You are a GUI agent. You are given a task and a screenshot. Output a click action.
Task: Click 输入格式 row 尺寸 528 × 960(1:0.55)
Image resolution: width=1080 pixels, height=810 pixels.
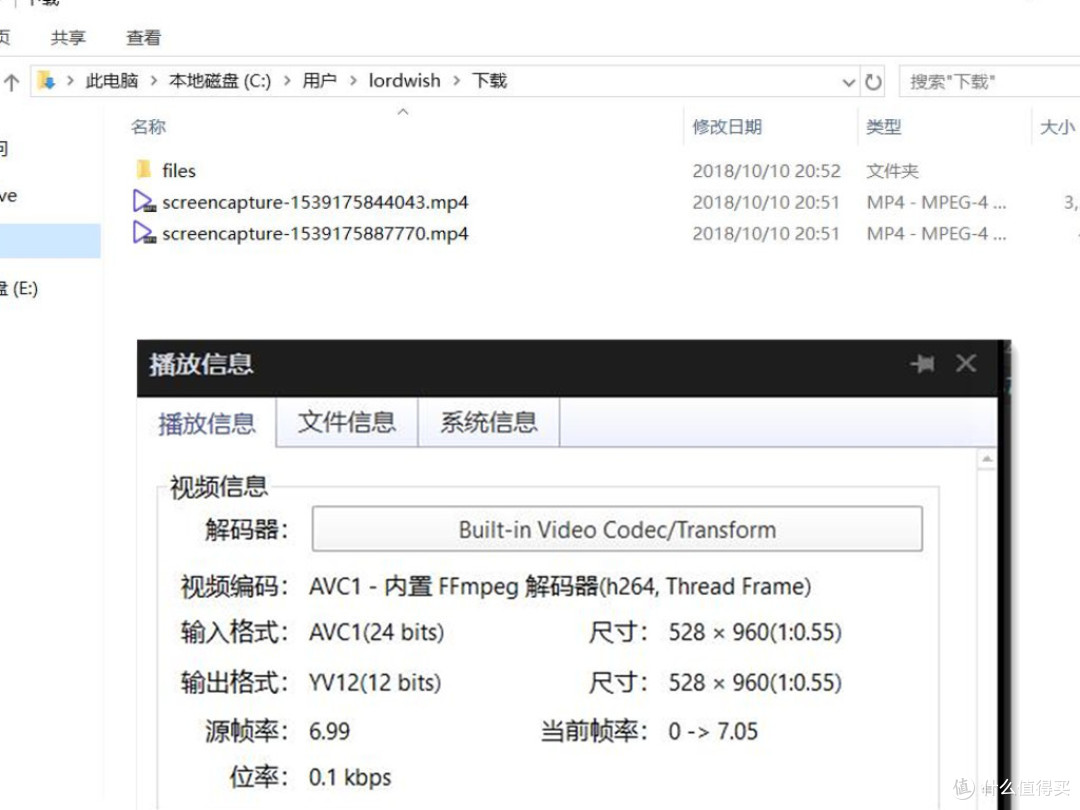click(755, 632)
